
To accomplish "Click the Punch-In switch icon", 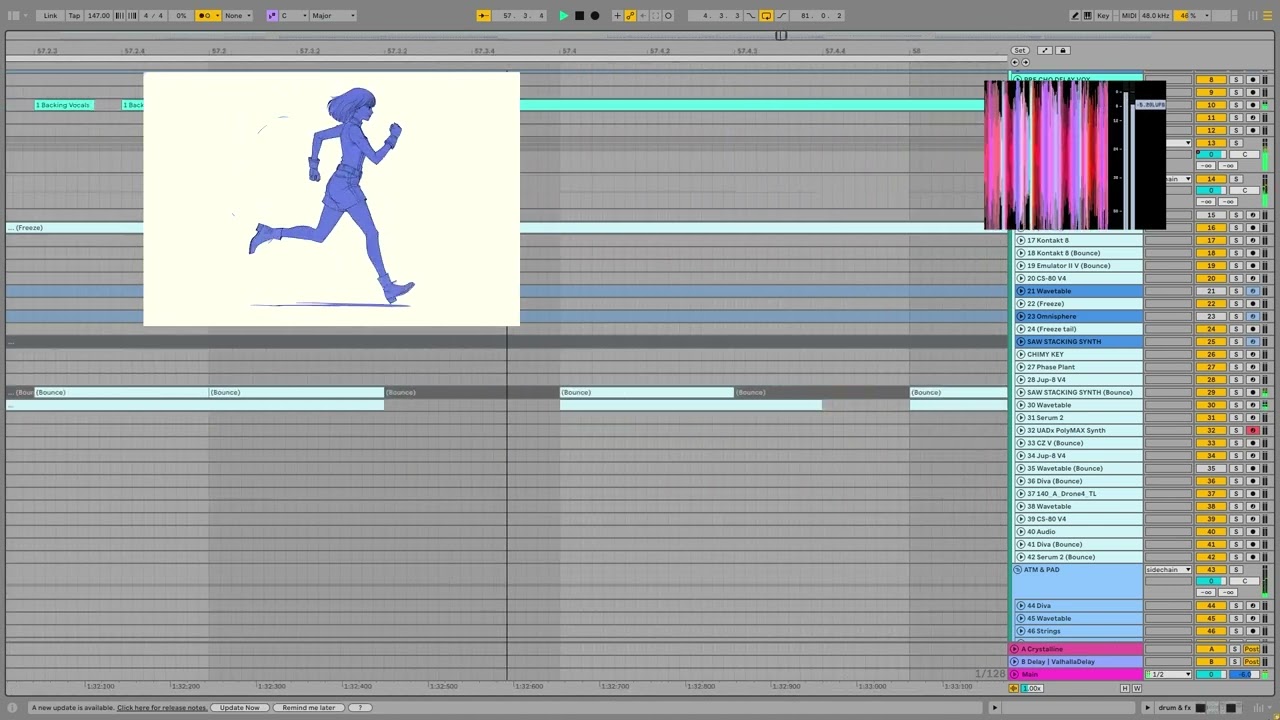I will coord(751,15).
